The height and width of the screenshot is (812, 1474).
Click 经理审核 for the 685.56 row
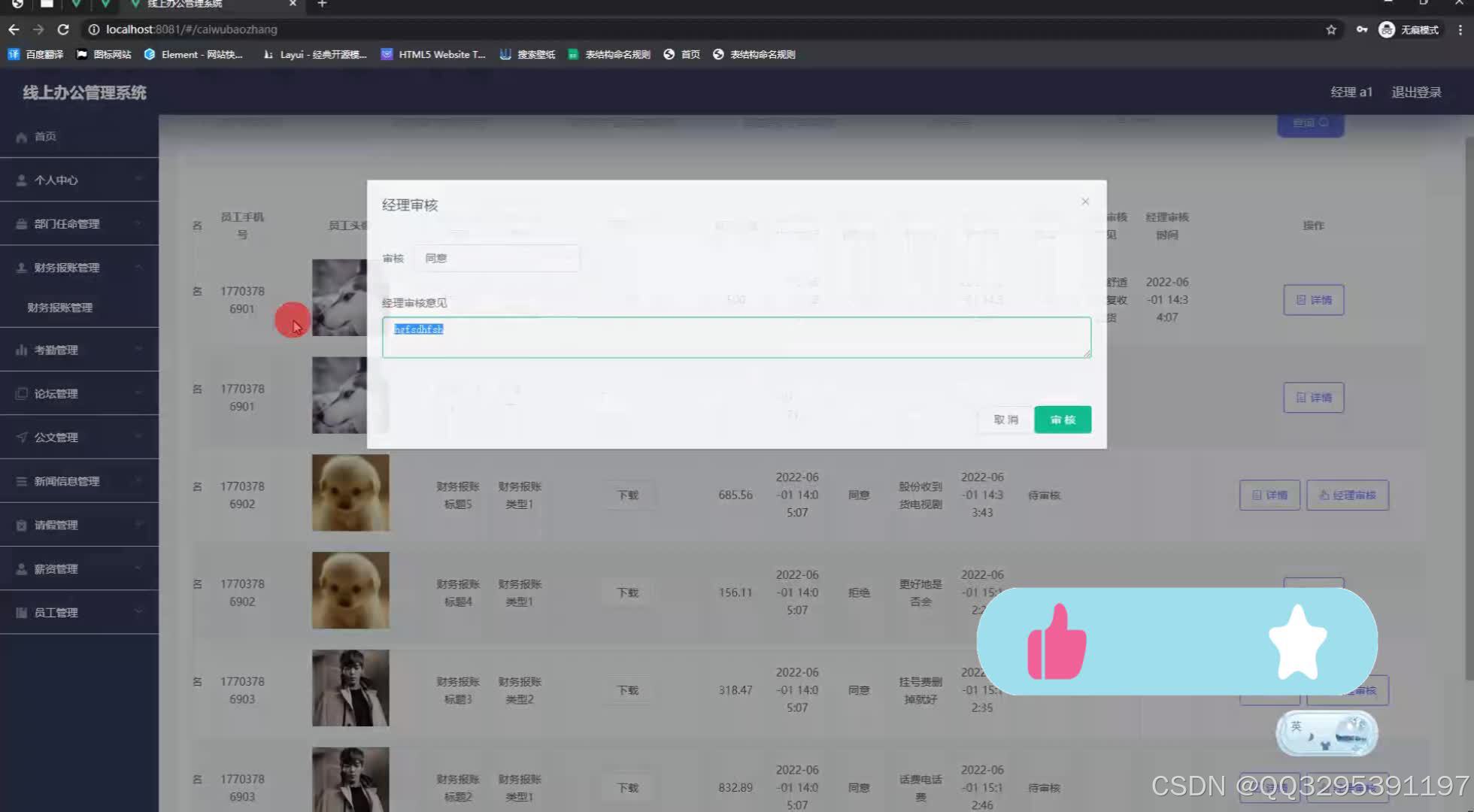1348,495
